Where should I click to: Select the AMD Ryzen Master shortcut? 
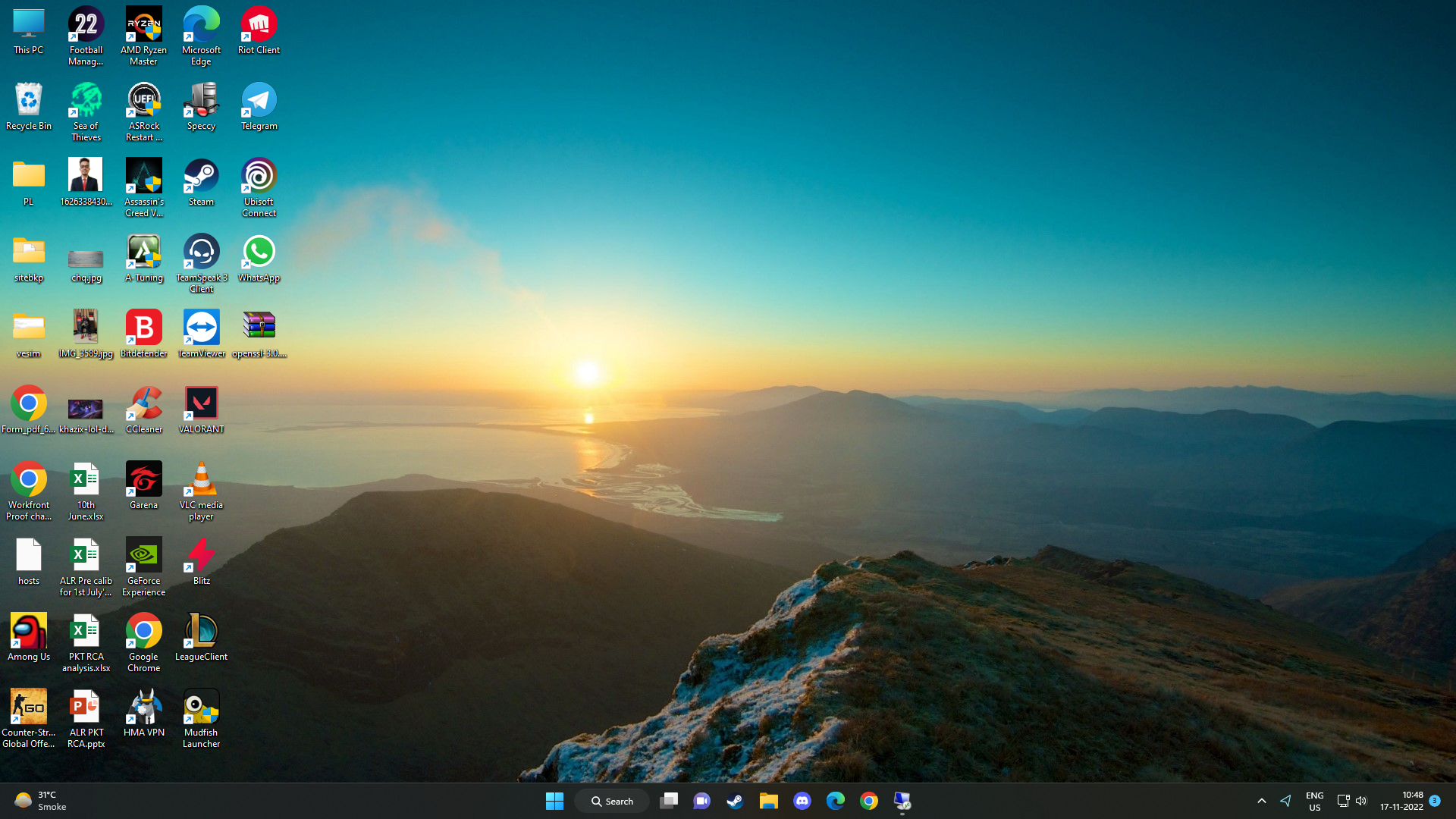click(143, 36)
